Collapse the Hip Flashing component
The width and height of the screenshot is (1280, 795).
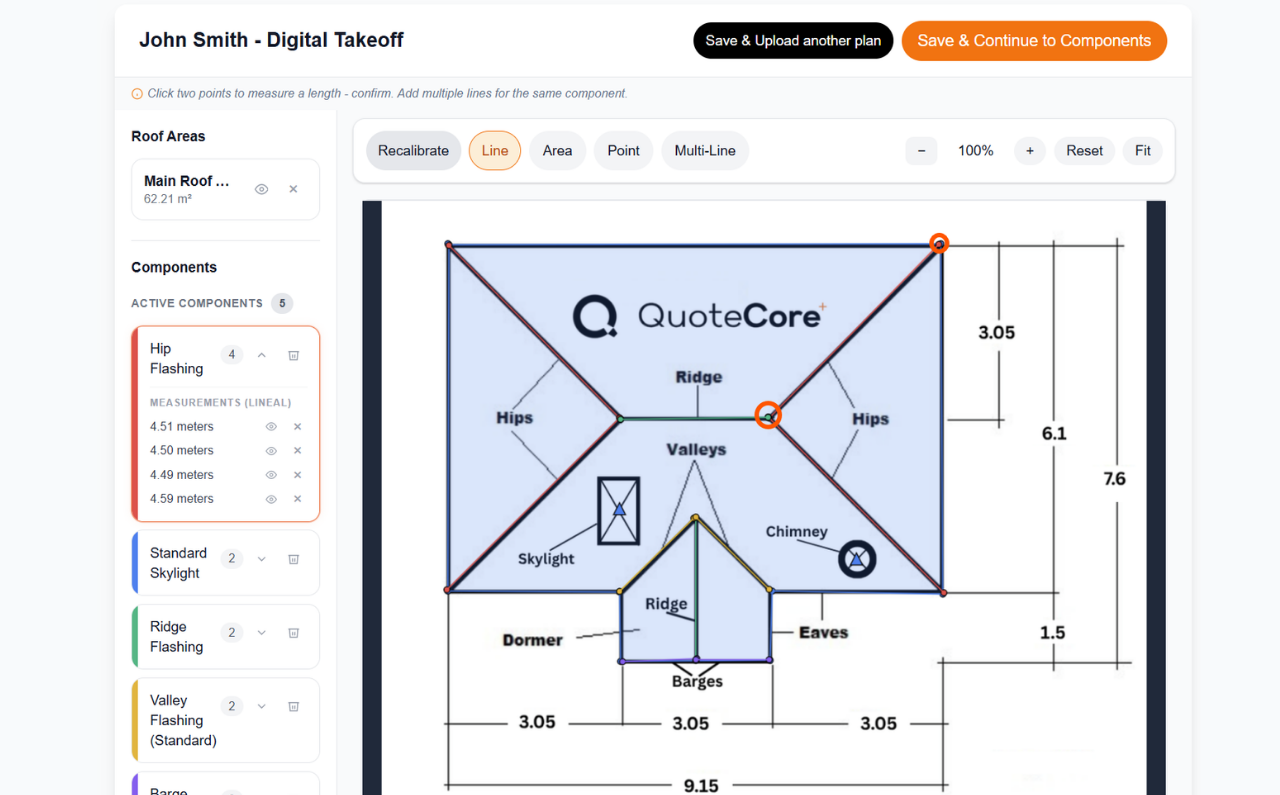[261, 355]
